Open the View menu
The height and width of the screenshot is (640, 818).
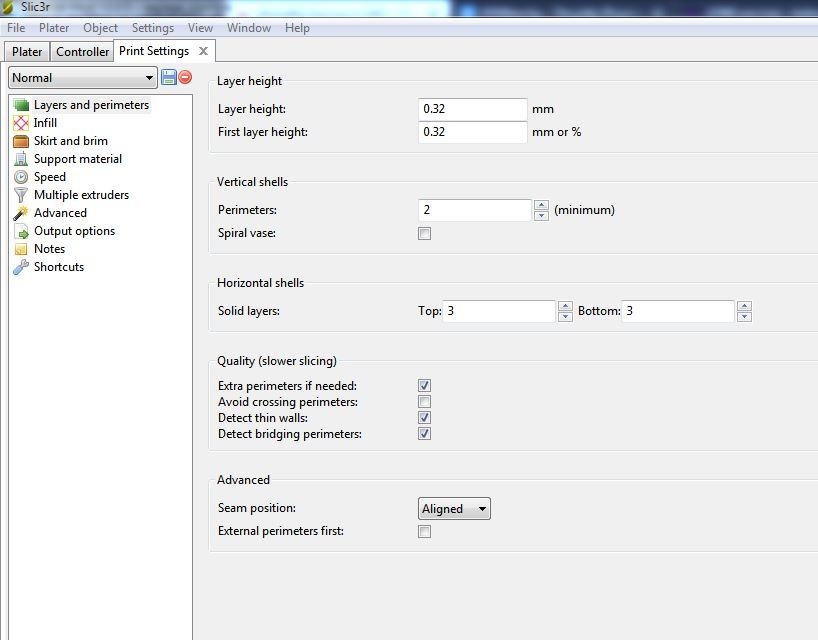[200, 28]
